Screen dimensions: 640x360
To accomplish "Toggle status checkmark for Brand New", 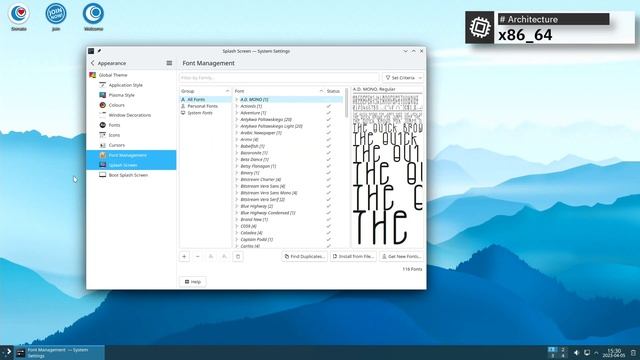I will (x=329, y=220).
